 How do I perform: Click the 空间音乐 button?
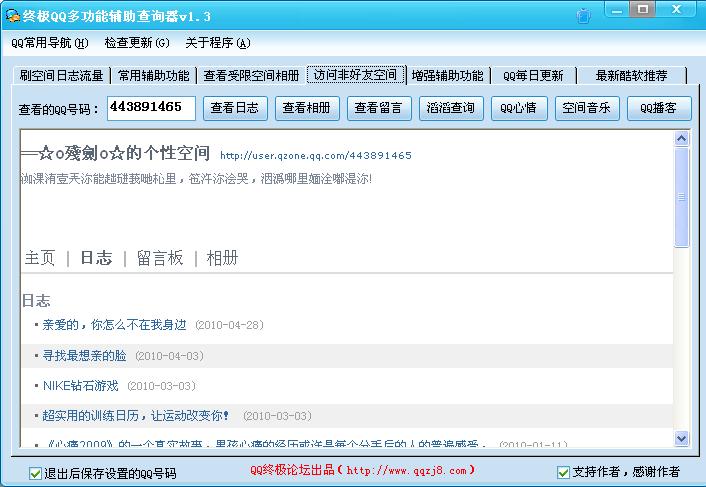point(587,108)
